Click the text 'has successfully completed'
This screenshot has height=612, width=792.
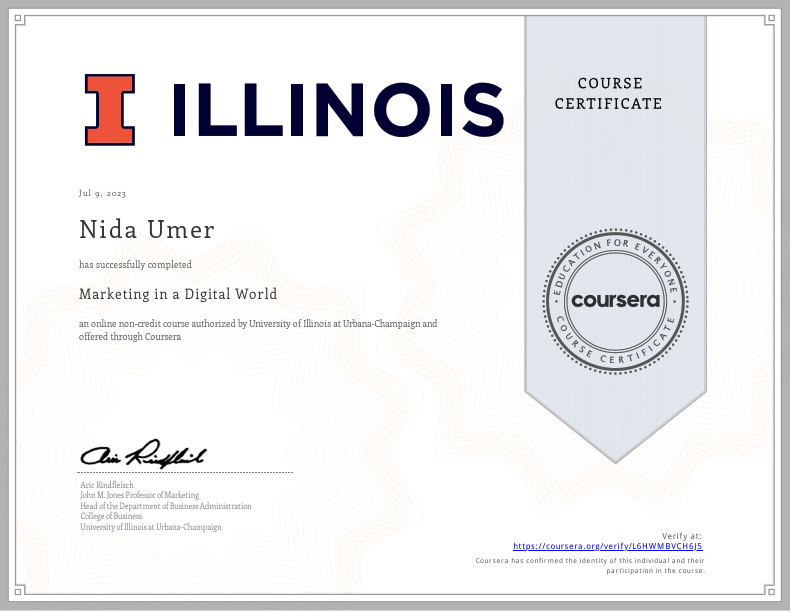tap(135, 265)
